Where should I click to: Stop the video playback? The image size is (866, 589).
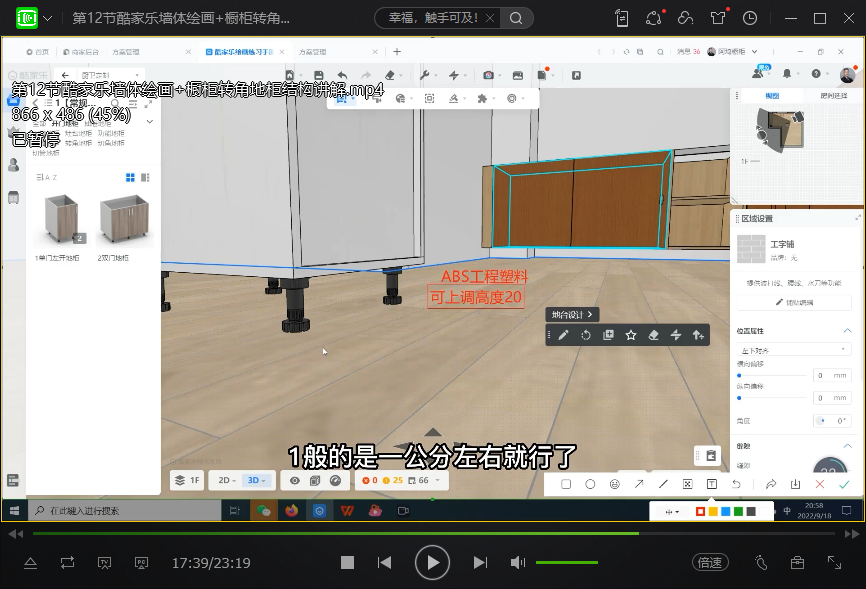(347, 562)
